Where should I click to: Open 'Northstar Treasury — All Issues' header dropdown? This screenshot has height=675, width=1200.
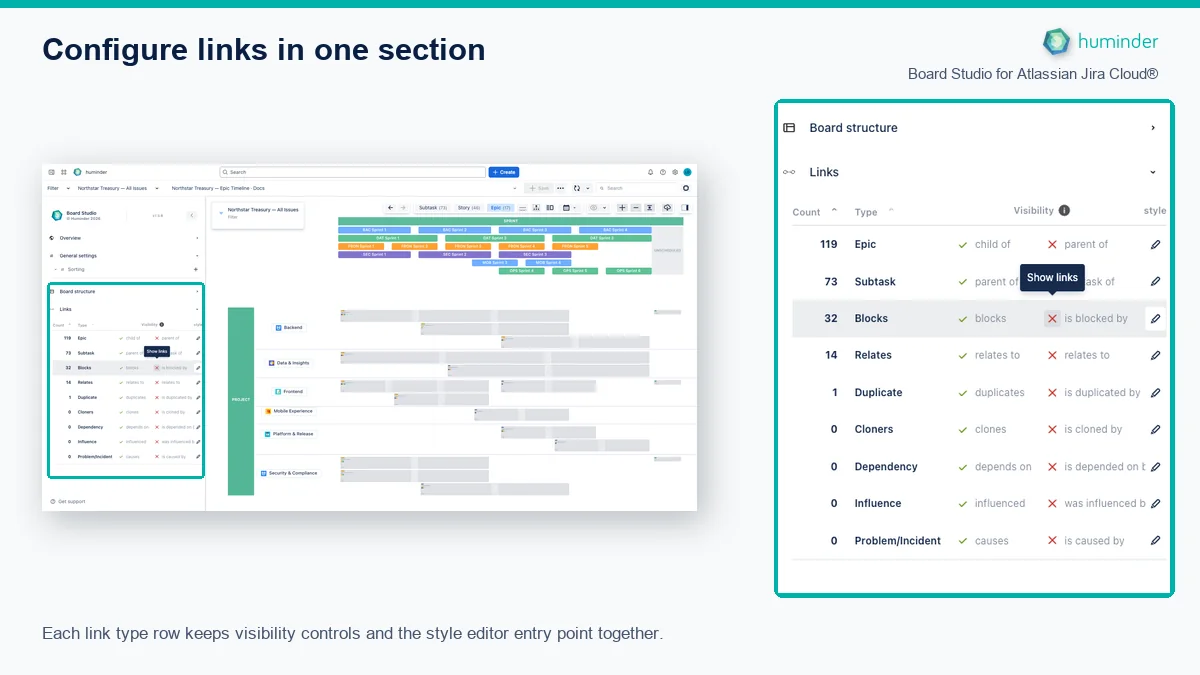119,188
